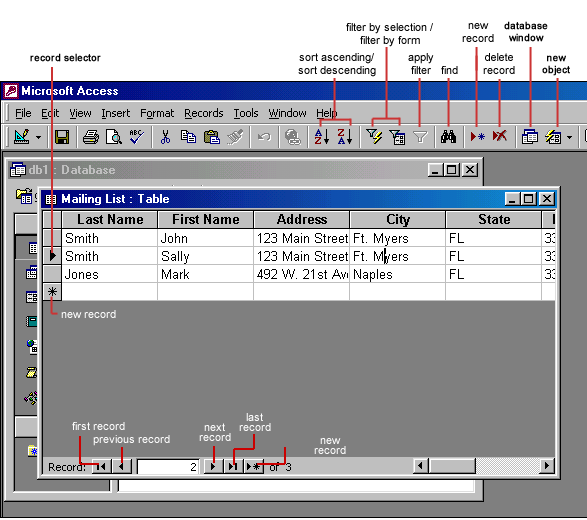This screenshot has height=520, width=587.
Task: Click the Delete Record toolbar icon
Action: [x=500, y=136]
